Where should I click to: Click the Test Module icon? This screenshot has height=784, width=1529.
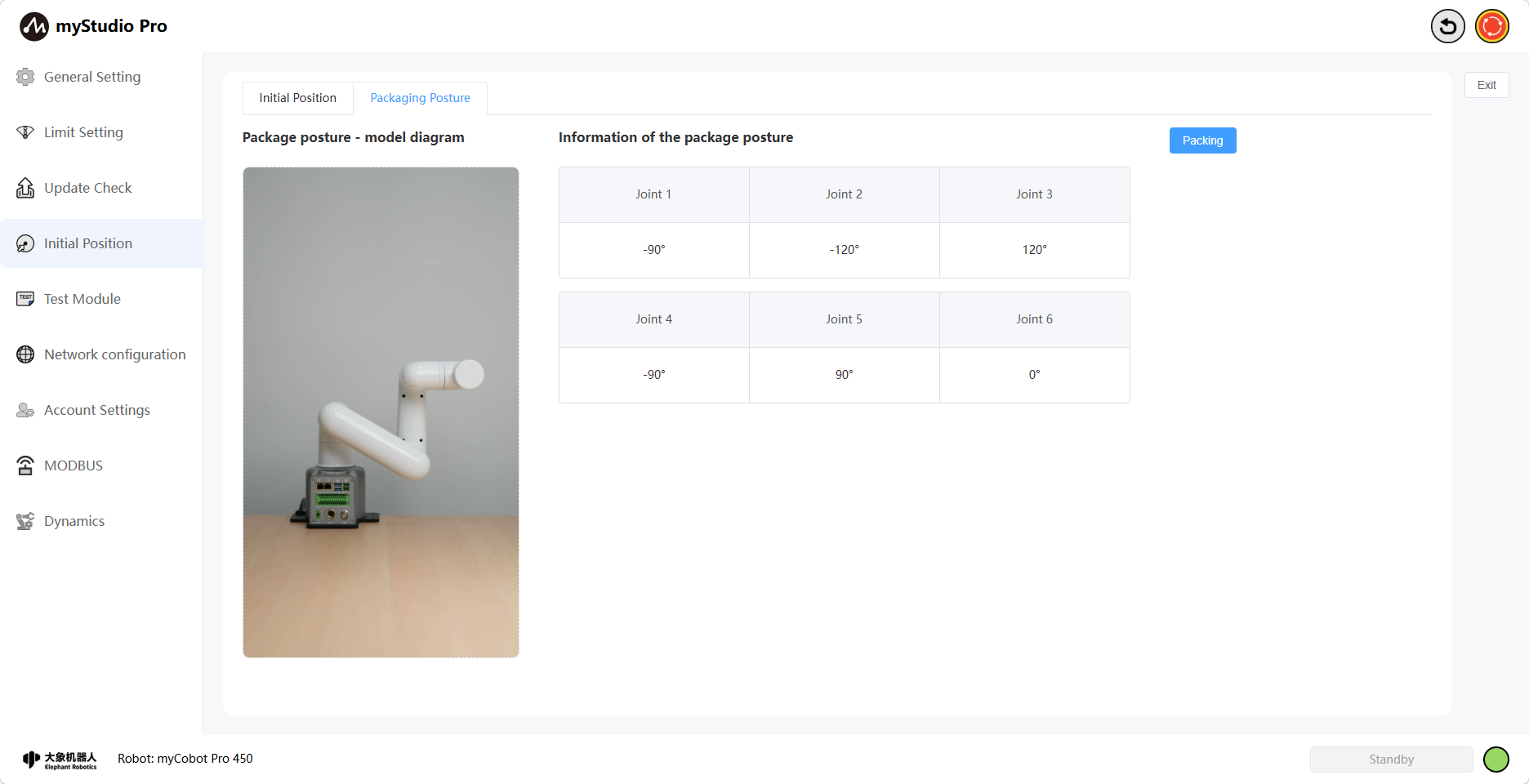click(25, 299)
